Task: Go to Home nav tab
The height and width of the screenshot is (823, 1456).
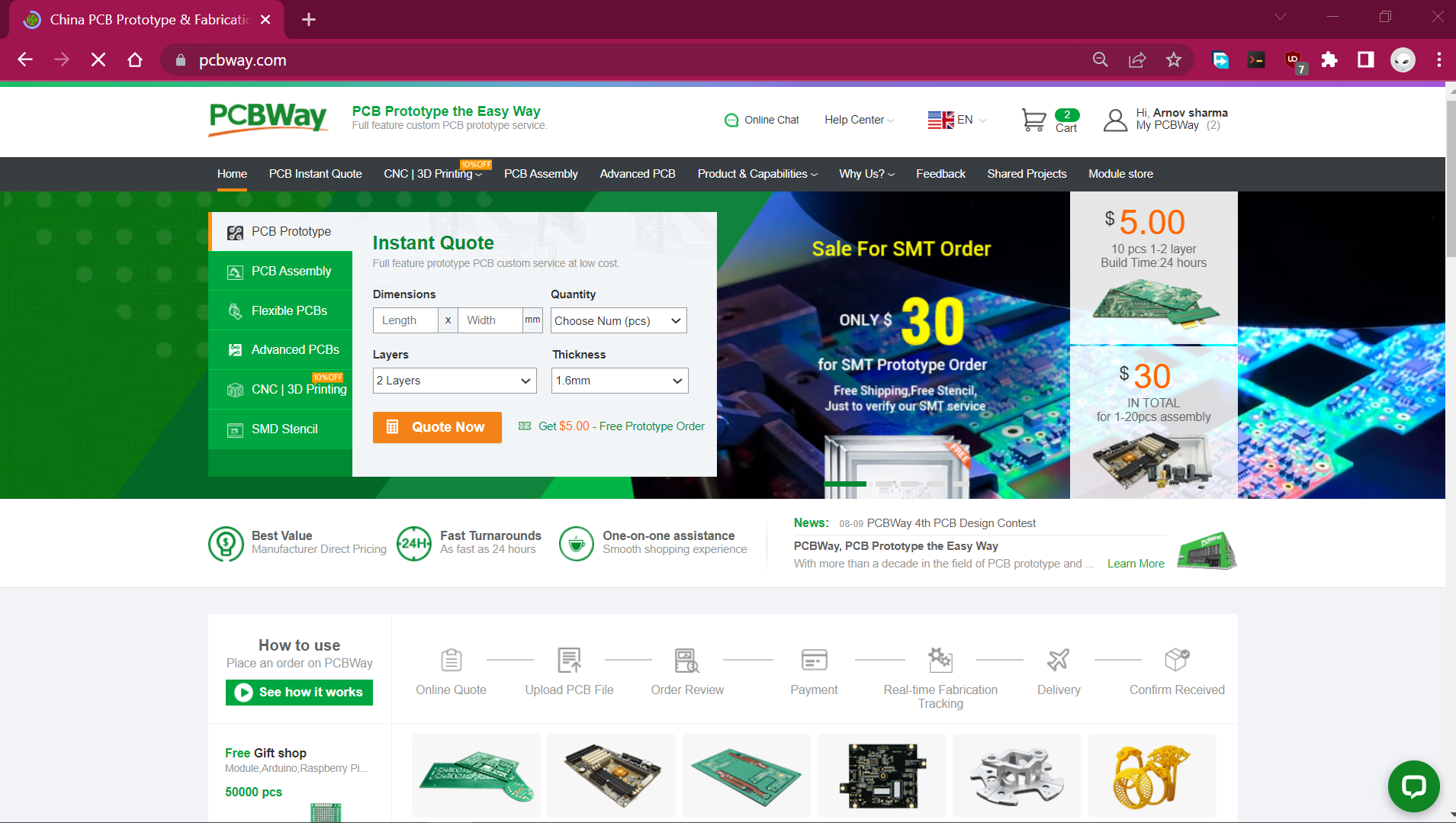Action: coord(232,174)
